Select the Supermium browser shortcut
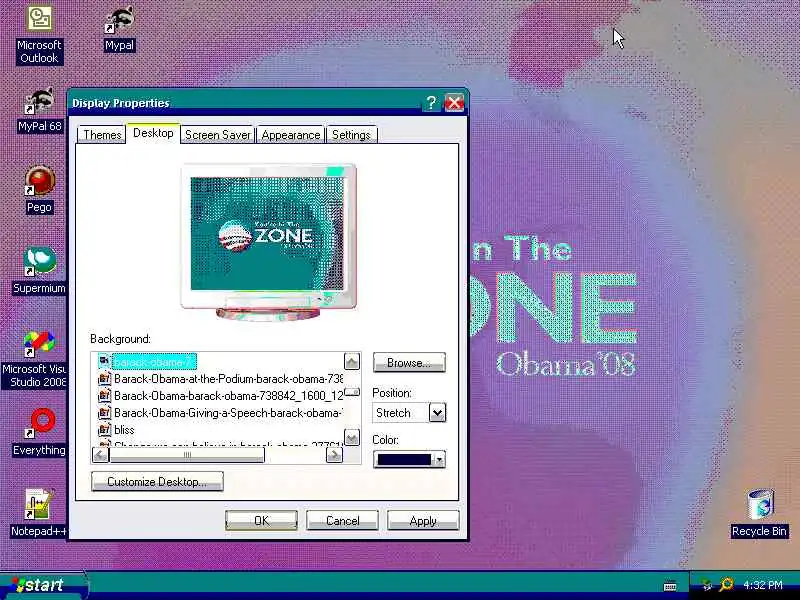Screen dimensions: 800x600 [39, 270]
